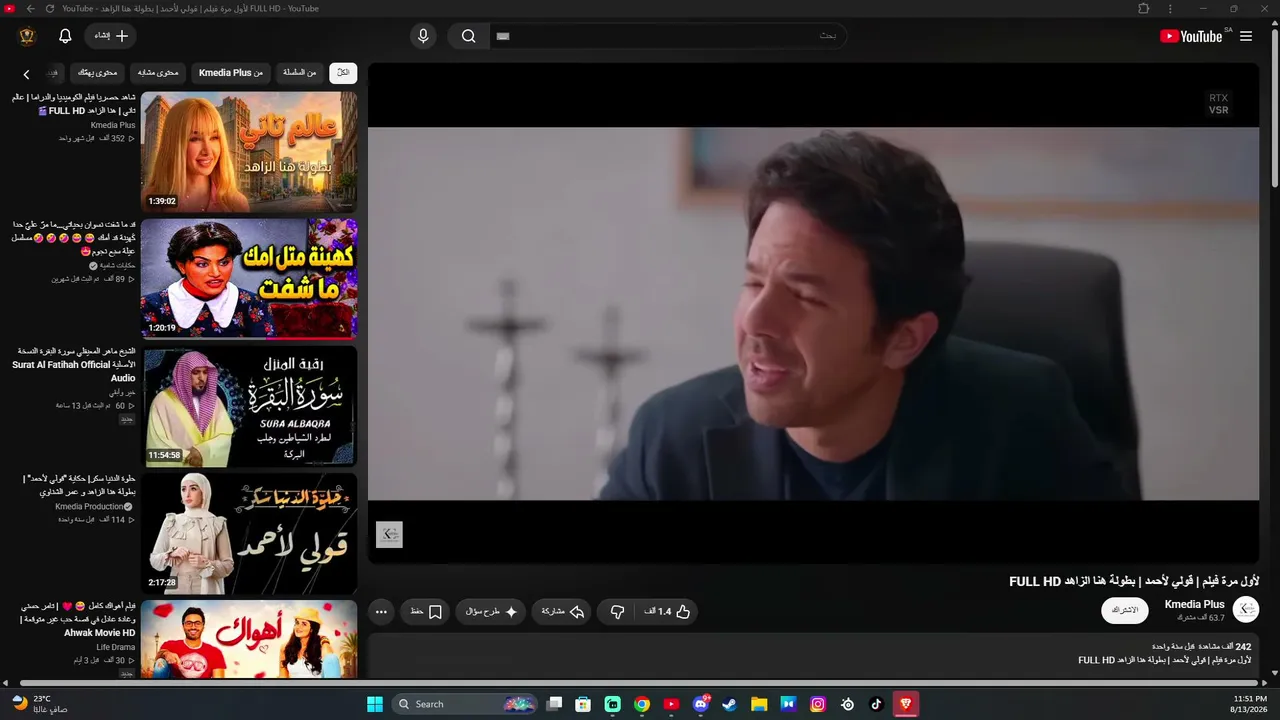
Task: Like the video with the thumbs-up
Action: coord(668,611)
